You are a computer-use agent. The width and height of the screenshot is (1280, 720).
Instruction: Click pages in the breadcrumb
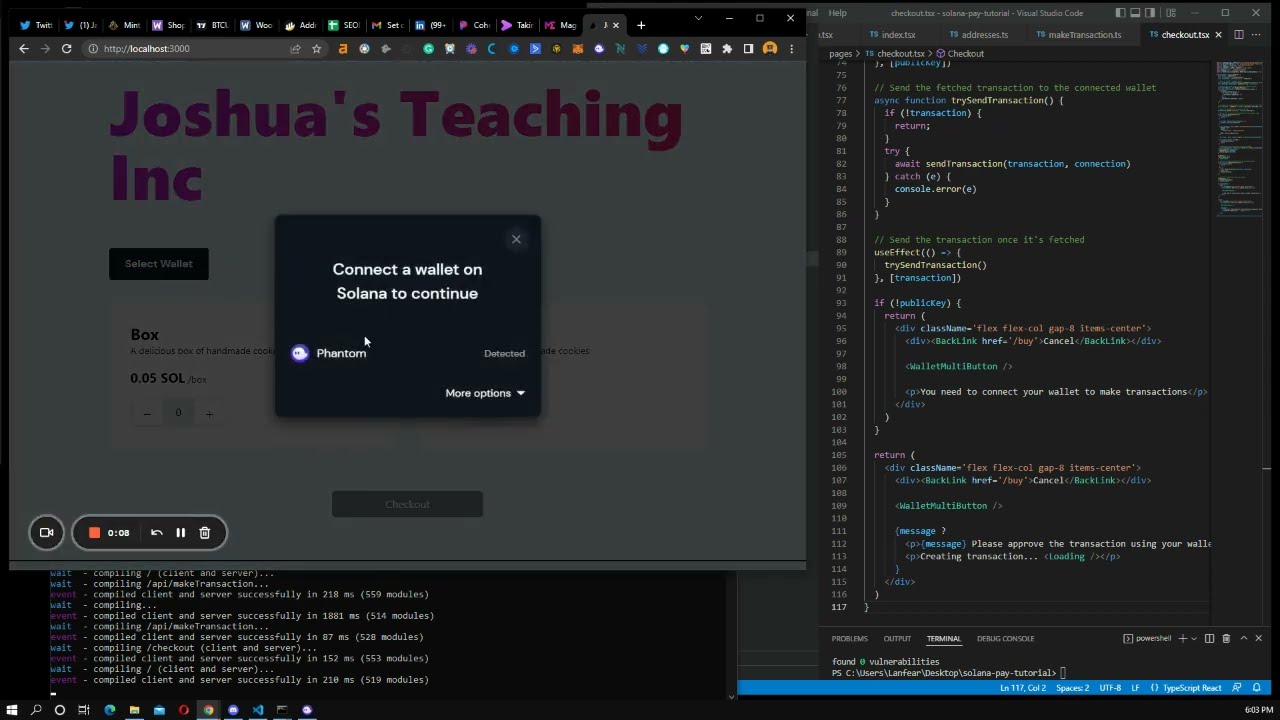pyautogui.click(x=840, y=54)
